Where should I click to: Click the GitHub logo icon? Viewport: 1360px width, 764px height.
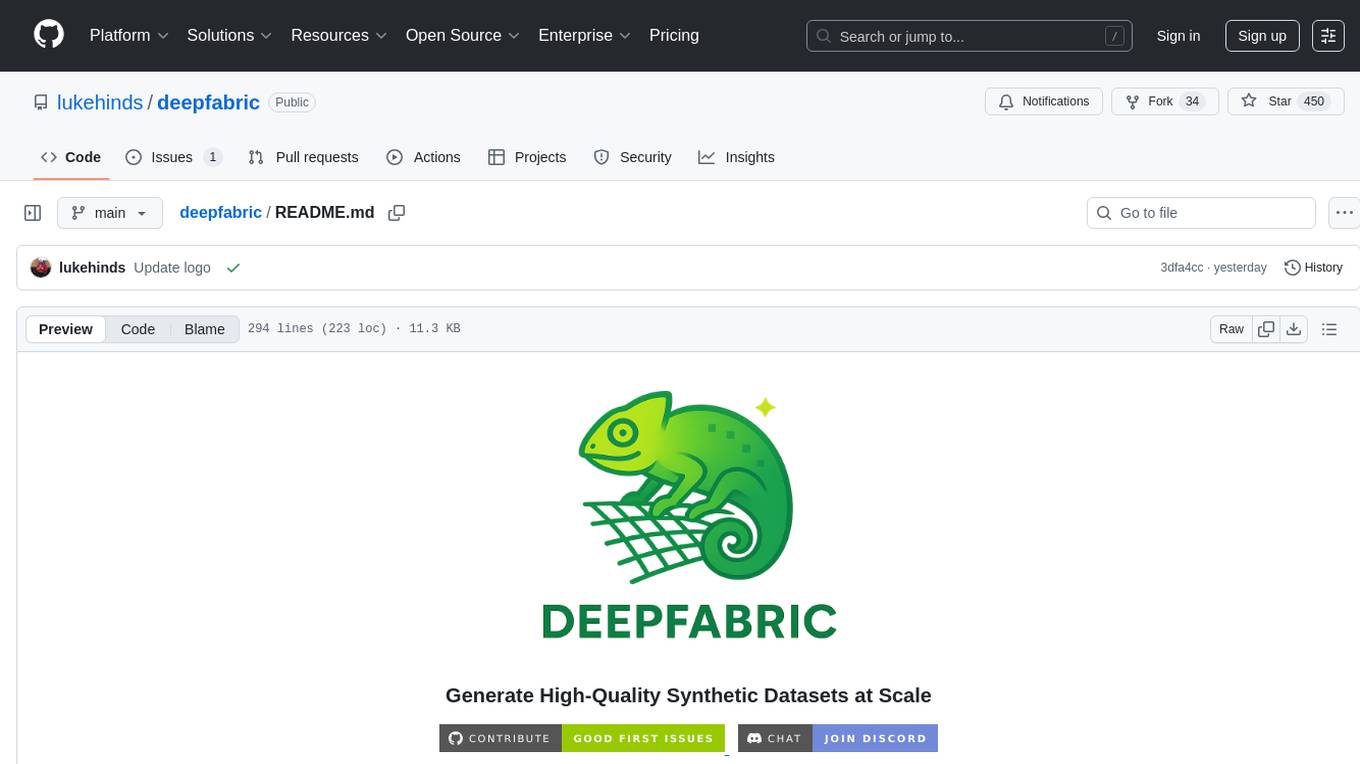click(49, 35)
